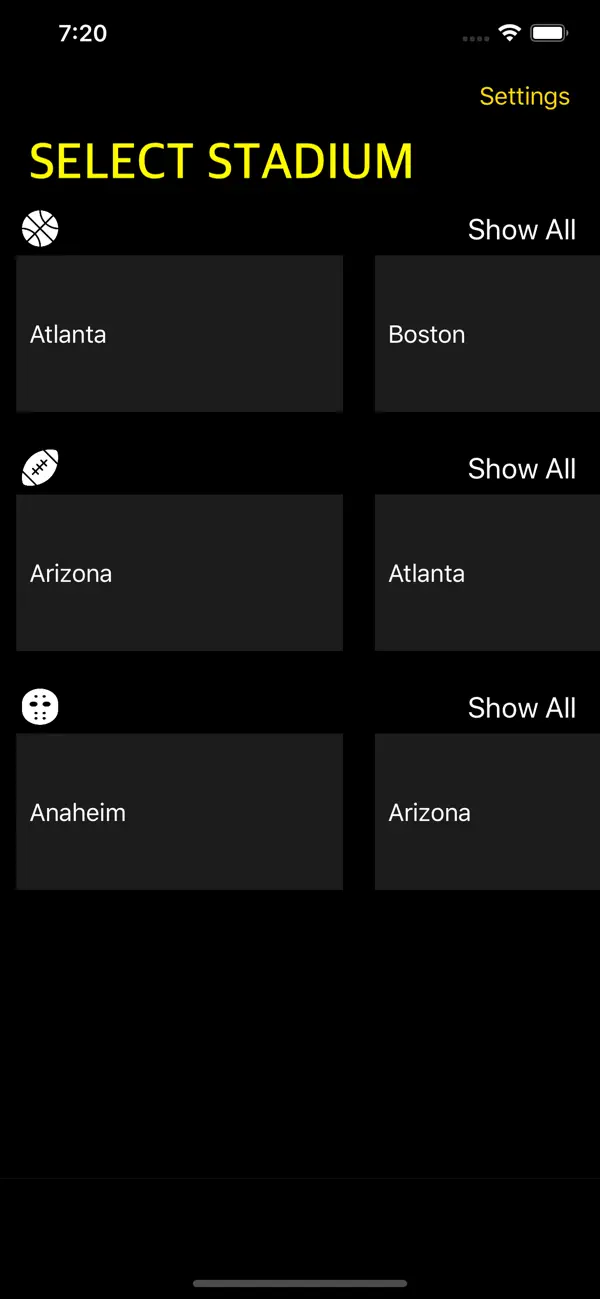
Task: Open the Anaheim hockey stadium card
Action: (179, 811)
